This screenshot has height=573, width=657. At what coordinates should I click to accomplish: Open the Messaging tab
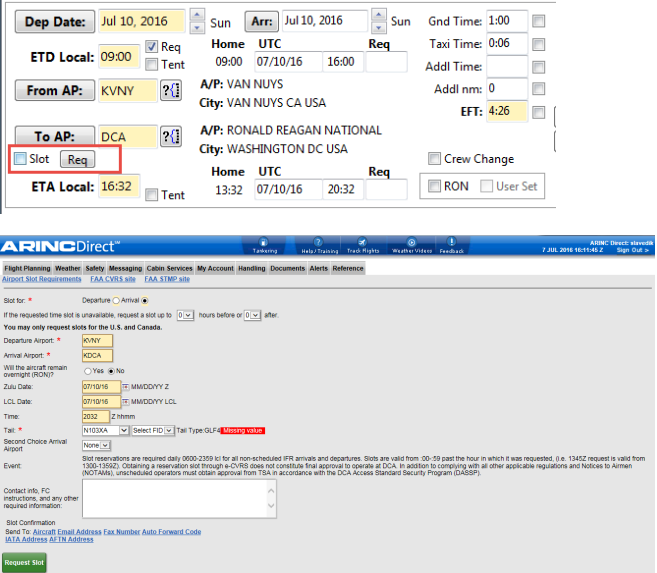click(x=125, y=268)
